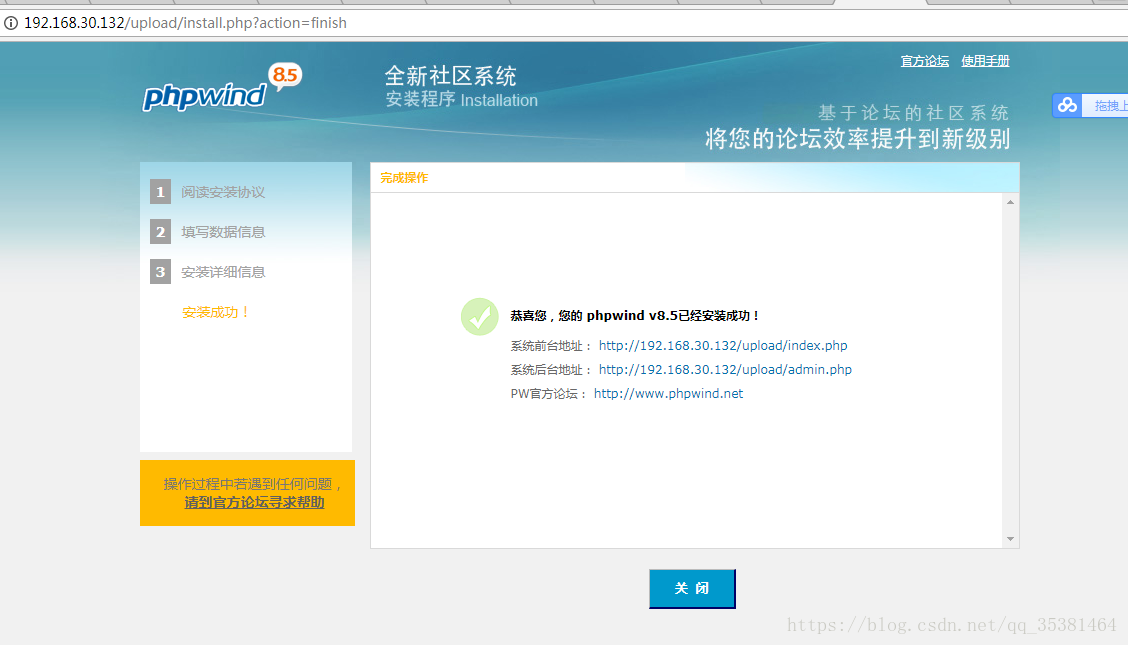Image resolution: width=1128 pixels, height=645 pixels.
Task: Click the step 1 number badge
Action: pos(160,192)
